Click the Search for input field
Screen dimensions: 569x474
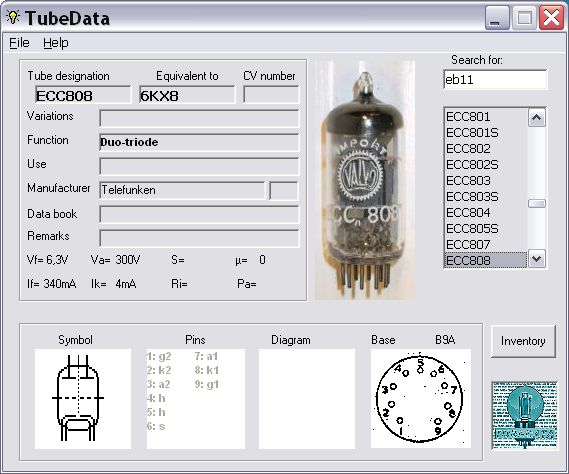click(495, 79)
